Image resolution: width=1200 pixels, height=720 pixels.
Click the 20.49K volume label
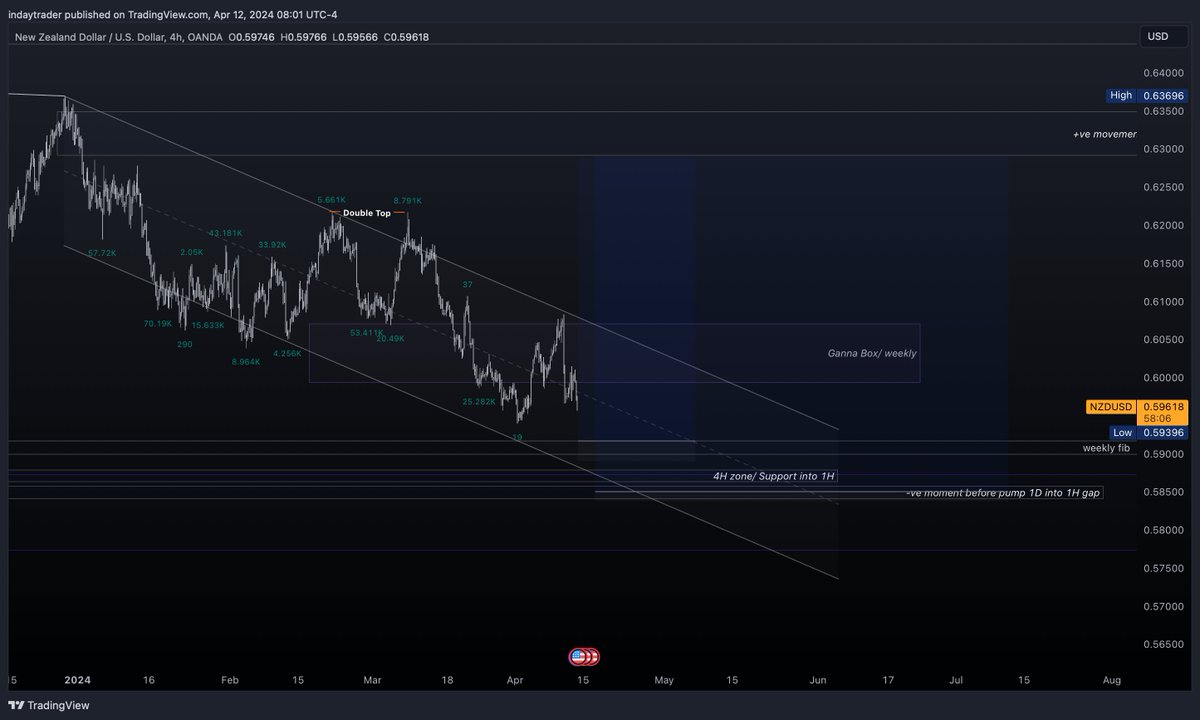[x=390, y=338]
